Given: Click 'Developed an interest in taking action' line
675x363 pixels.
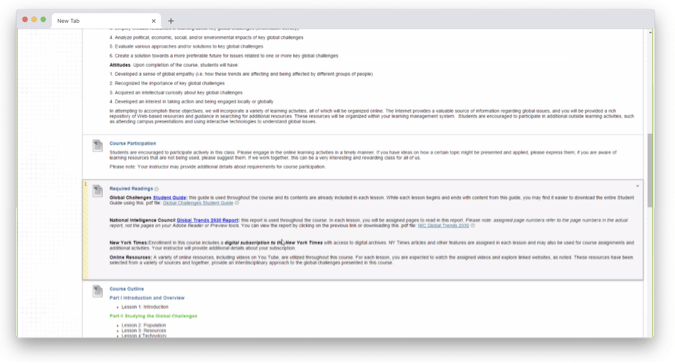Looking at the screenshot, I should [192, 102].
